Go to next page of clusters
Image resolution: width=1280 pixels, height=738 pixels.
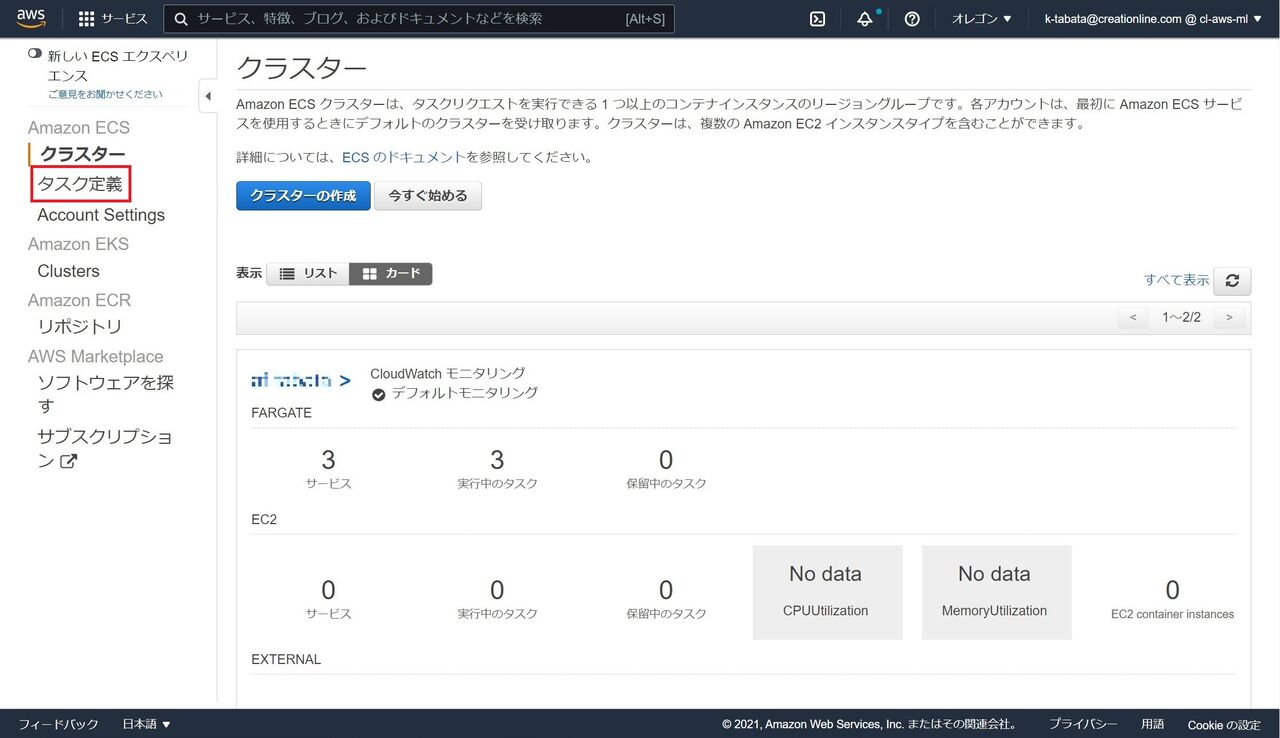coord(1229,317)
